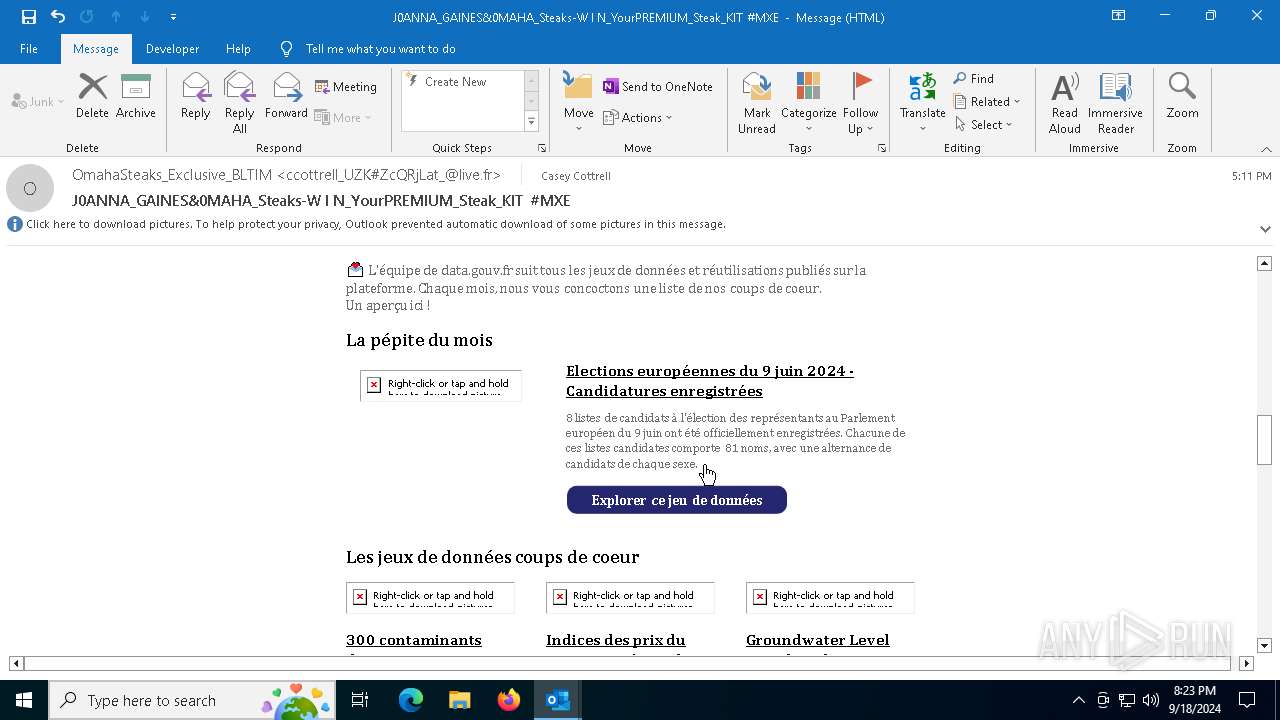Viewport: 1280px width, 720px height.
Task: Archive this message
Action: click(136, 96)
